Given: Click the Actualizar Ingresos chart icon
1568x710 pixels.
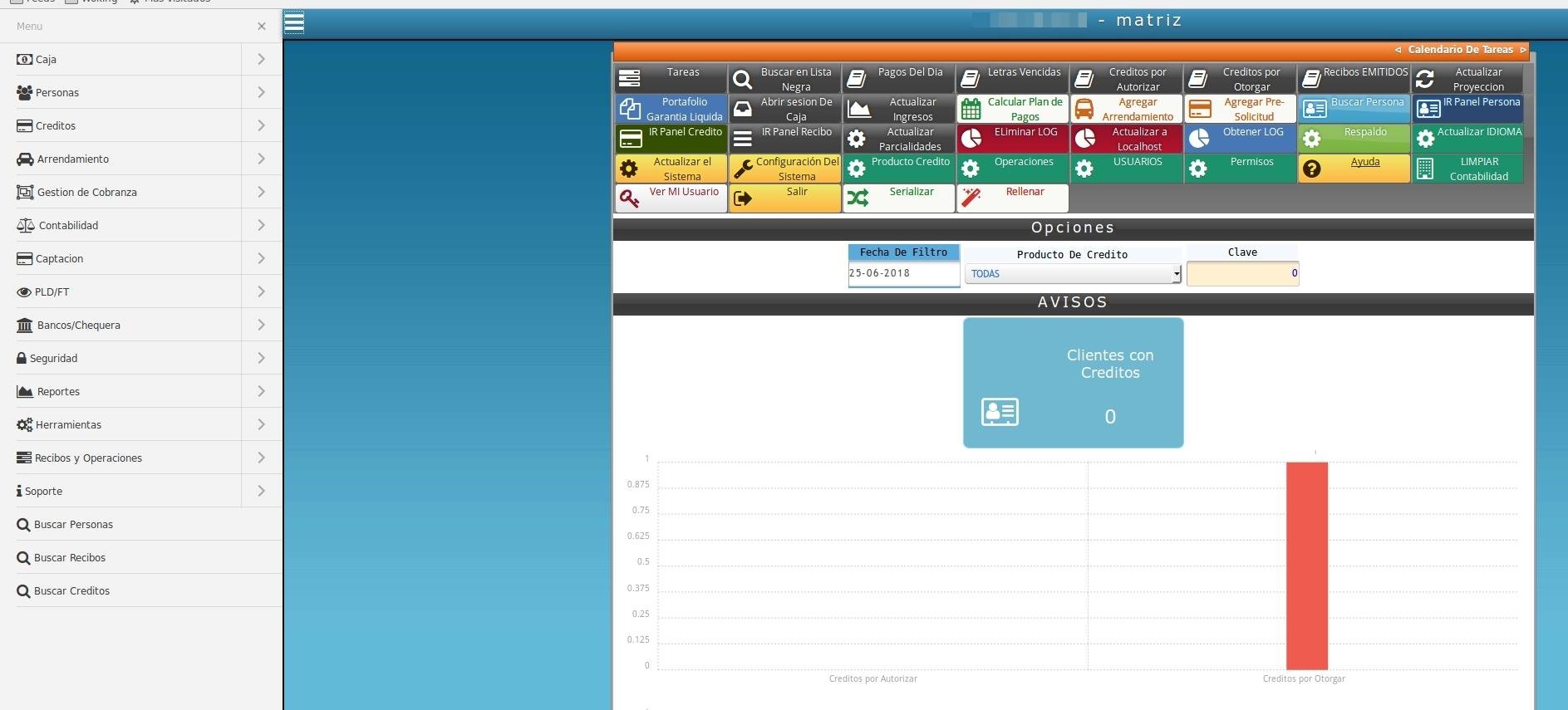Looking at the screenshot, I should (858, 109).
